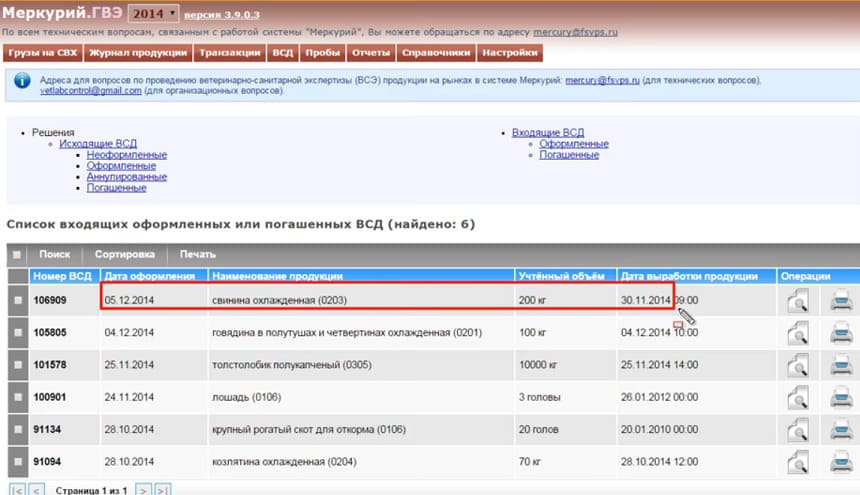Click mercury@fsvps.ru link in info banner
The height and width of the screenshot is (495, 860).
[602, 81]
